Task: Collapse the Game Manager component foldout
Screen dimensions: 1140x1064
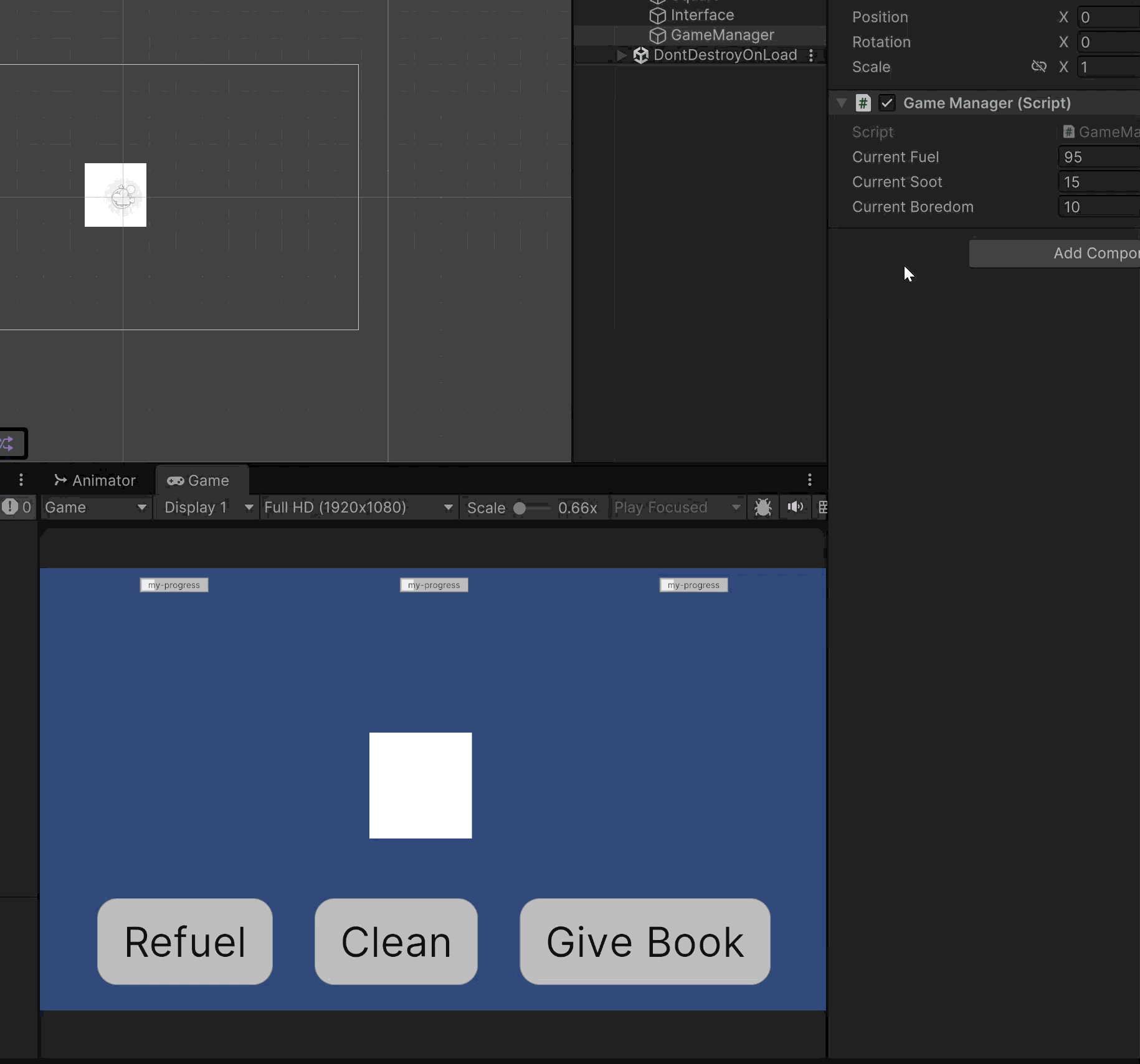Action: click(842, 103)
